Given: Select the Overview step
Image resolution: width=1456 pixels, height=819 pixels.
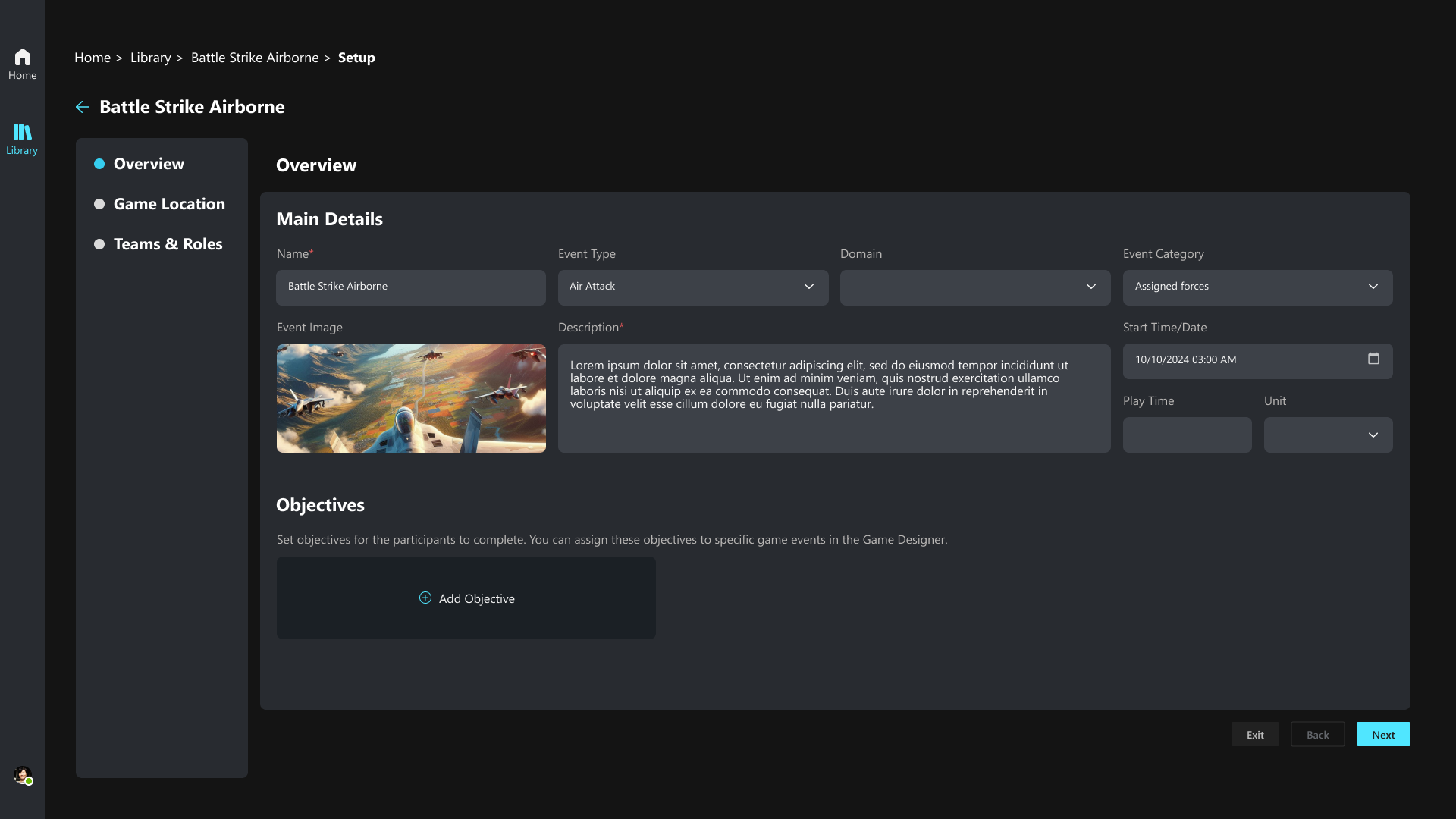Looking at the screenshot, I should coord(149,164).
